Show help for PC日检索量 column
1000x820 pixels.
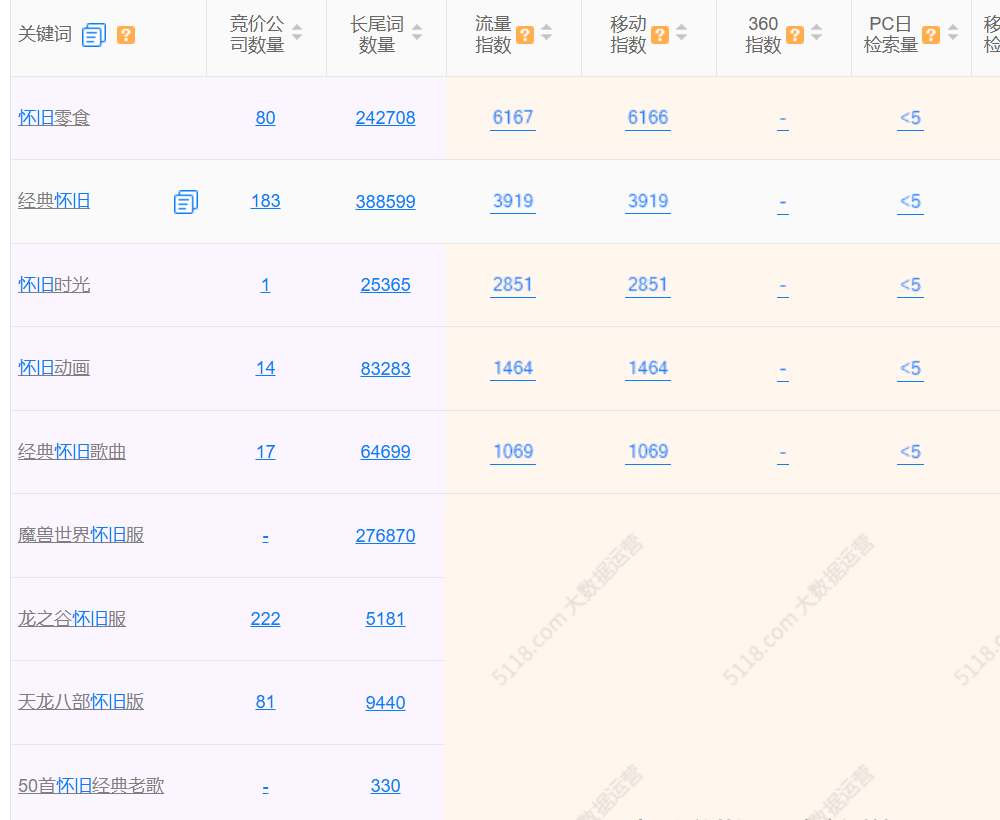click(x=931, y=35)
